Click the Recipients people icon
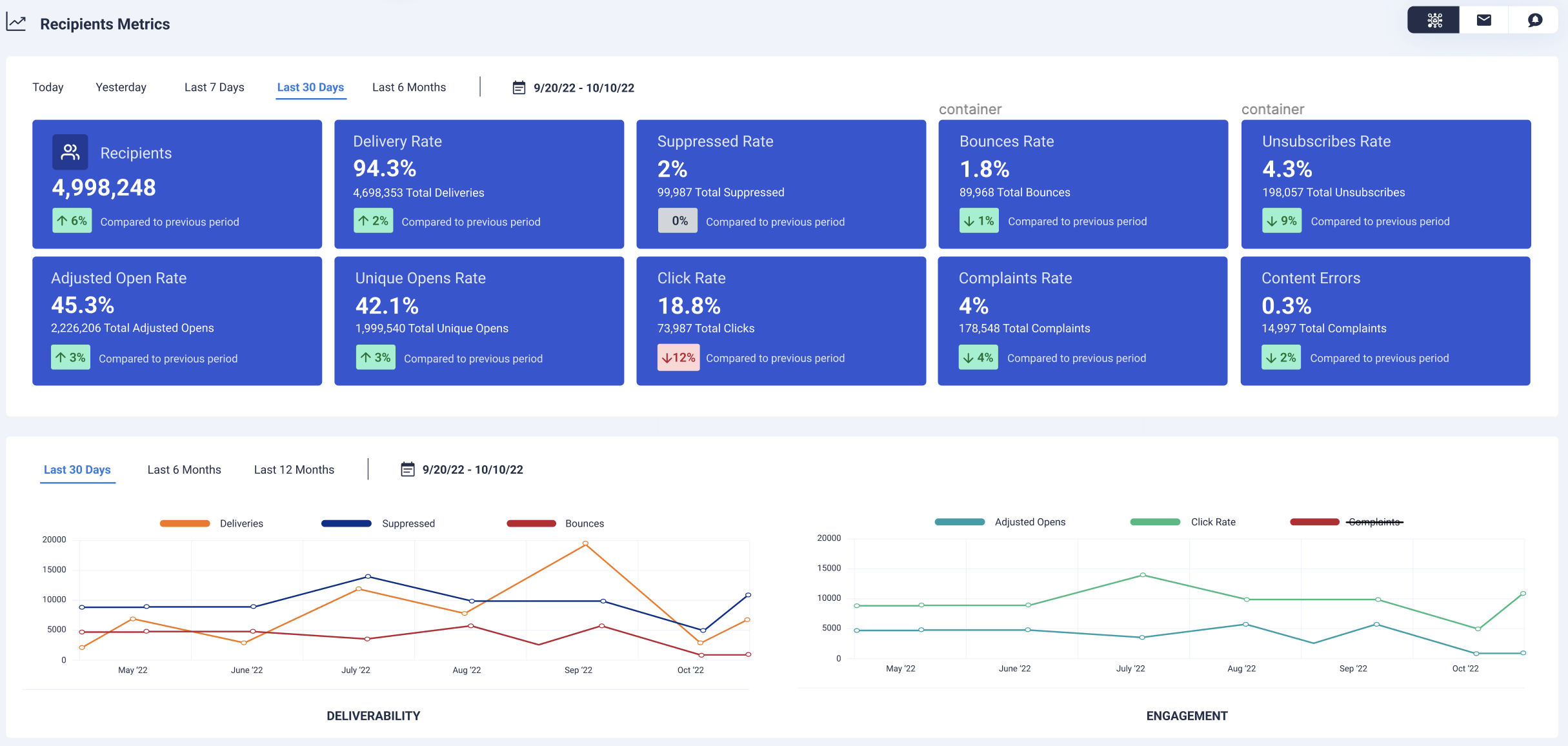Screen dimensions: 1568x746 click(70, 152)
